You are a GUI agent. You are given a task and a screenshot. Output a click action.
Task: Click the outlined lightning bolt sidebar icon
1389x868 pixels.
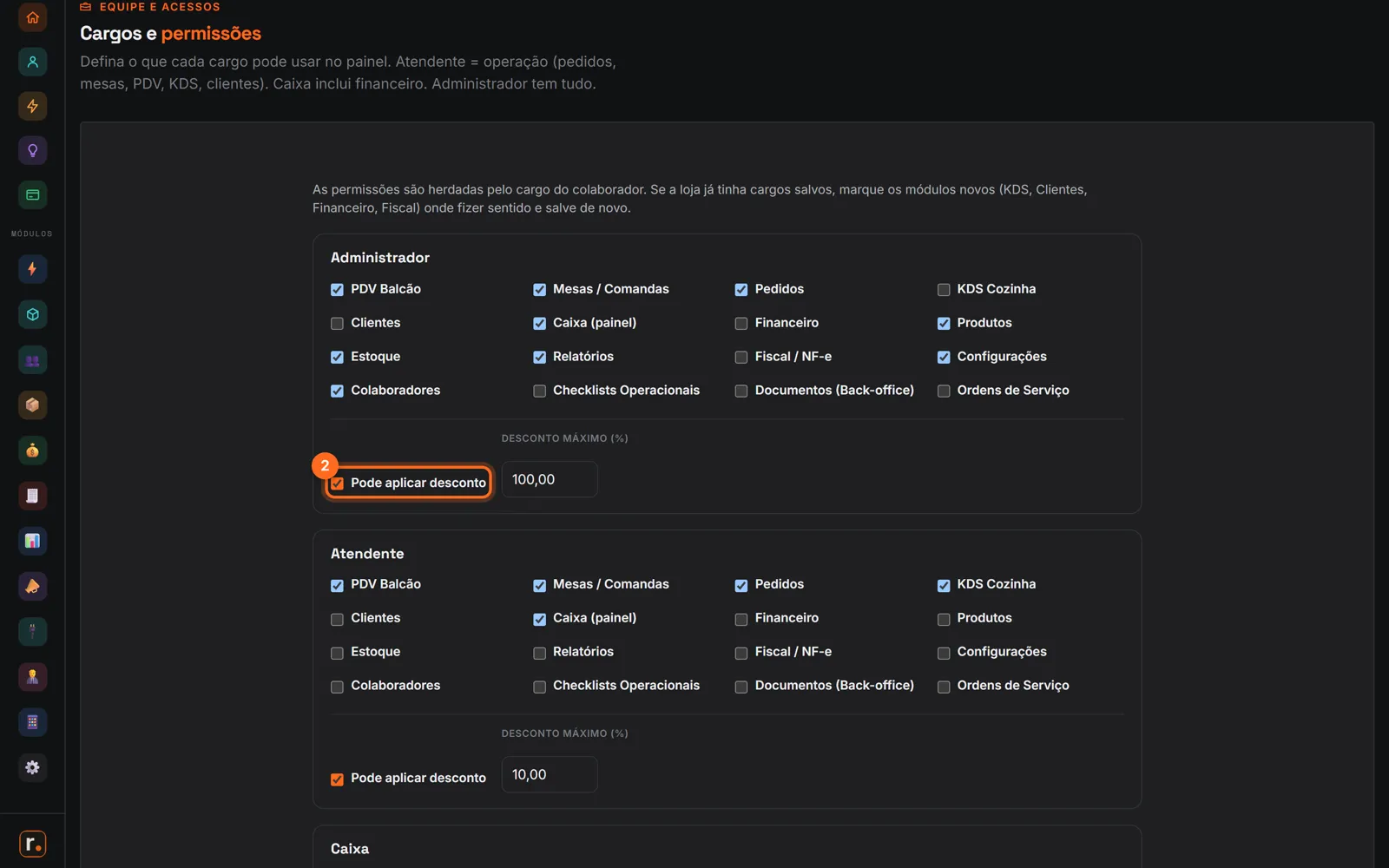pyautogui.click(x=32, y=106)
